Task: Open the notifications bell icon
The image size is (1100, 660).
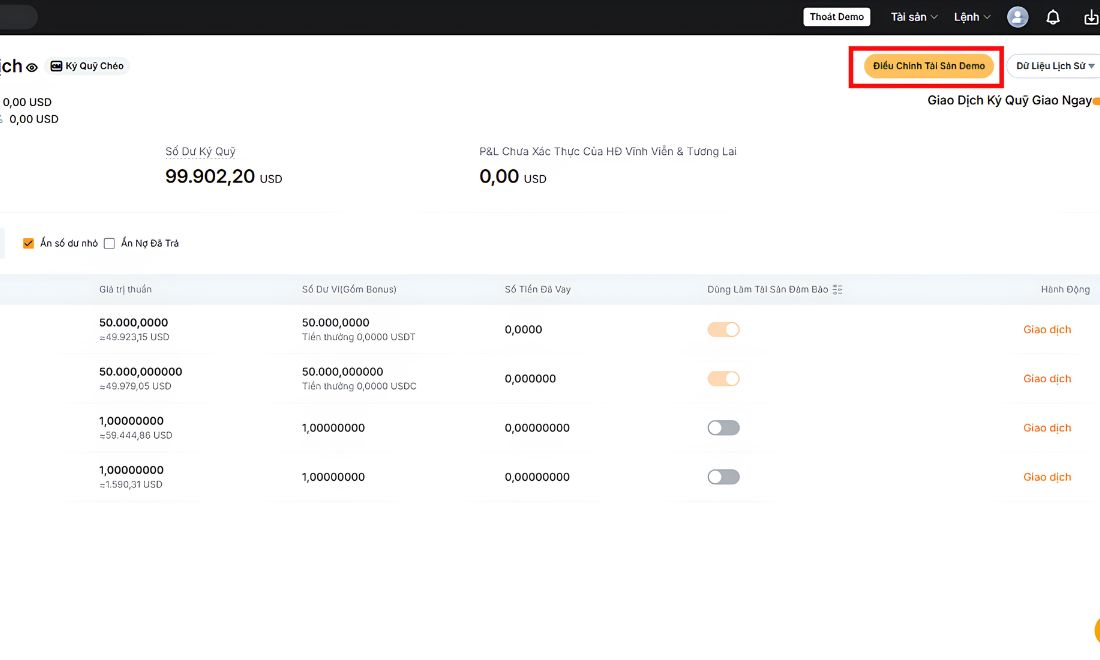Action: click(1053, 18)
